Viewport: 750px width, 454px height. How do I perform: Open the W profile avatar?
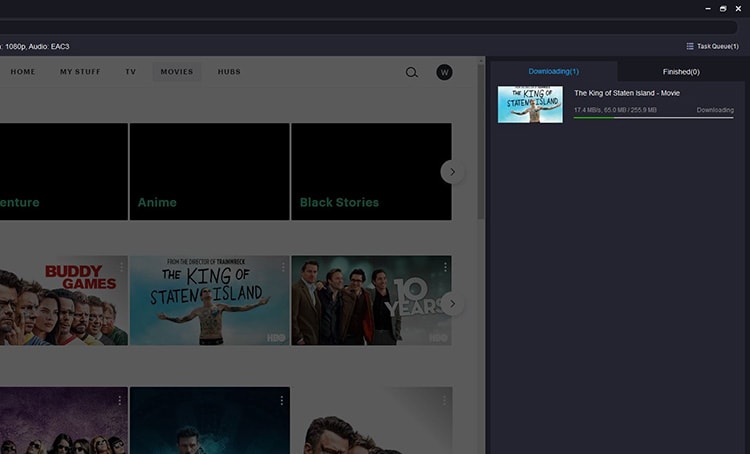pyautogui.click(x=444, y=72)
